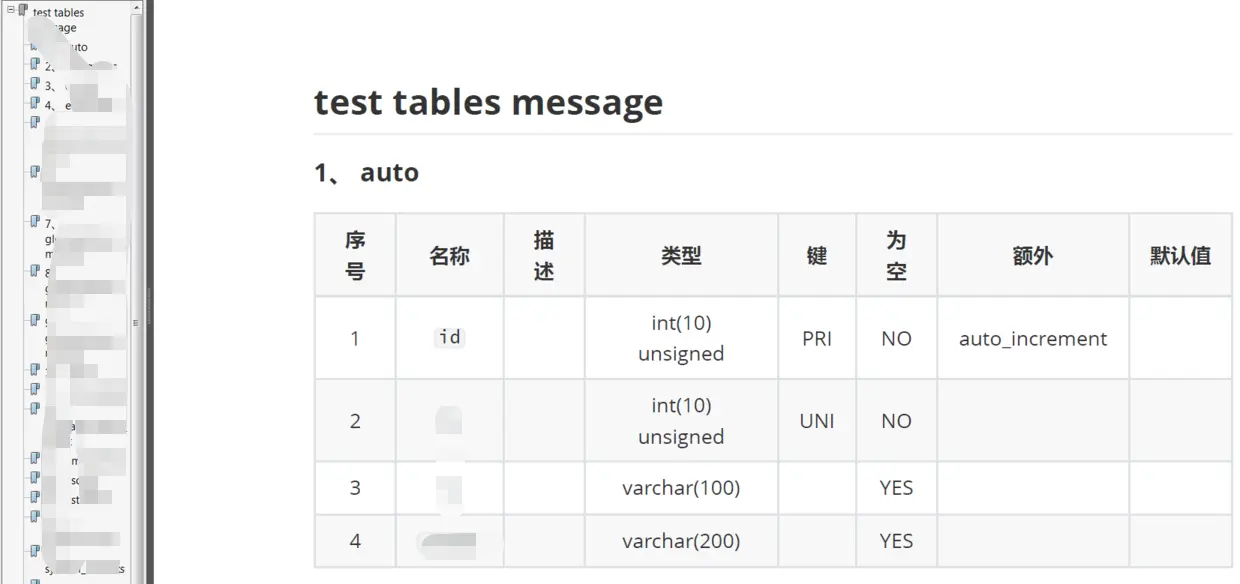Click the 默认值 column header
The height and width of the screenshot is (584, 1240).
coord(1181,255)
